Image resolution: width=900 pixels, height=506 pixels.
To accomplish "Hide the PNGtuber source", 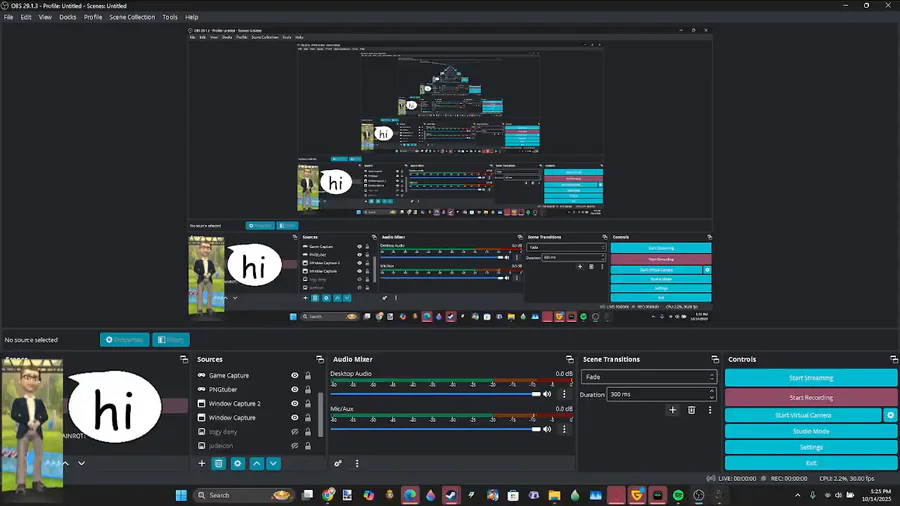I will coord(294,390).
